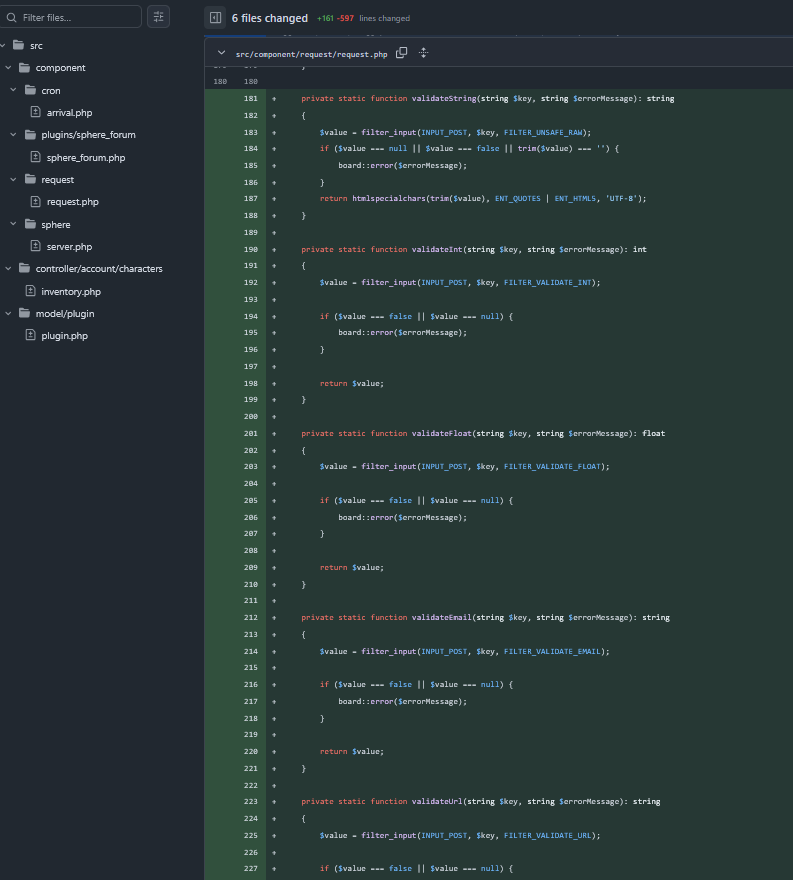Click the validateFloat function name
793x880 pixels.
point(442,433)
